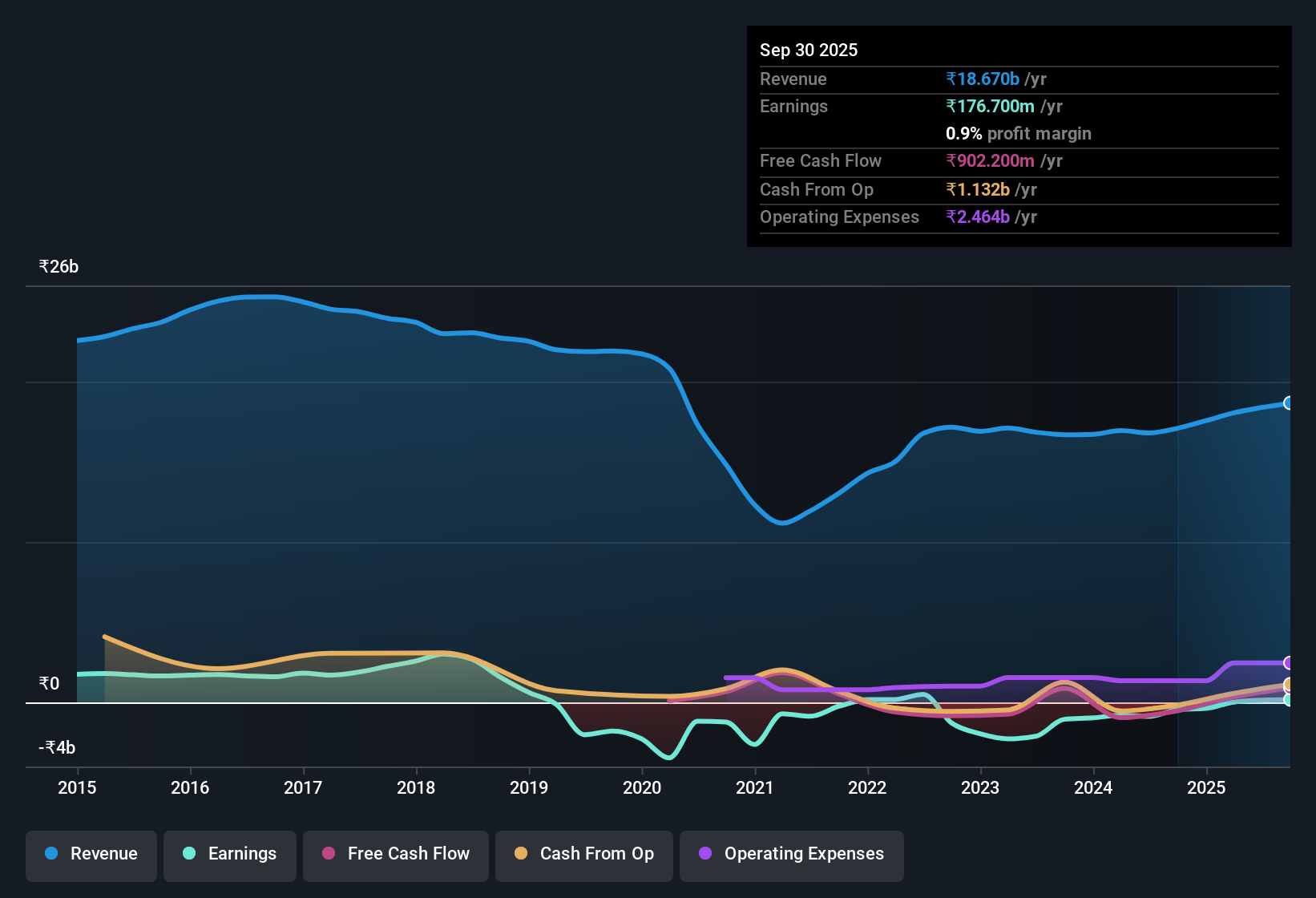Click the purple Operating Expenses legend dot
The image size is (1316, 898).
pos(704,854)
